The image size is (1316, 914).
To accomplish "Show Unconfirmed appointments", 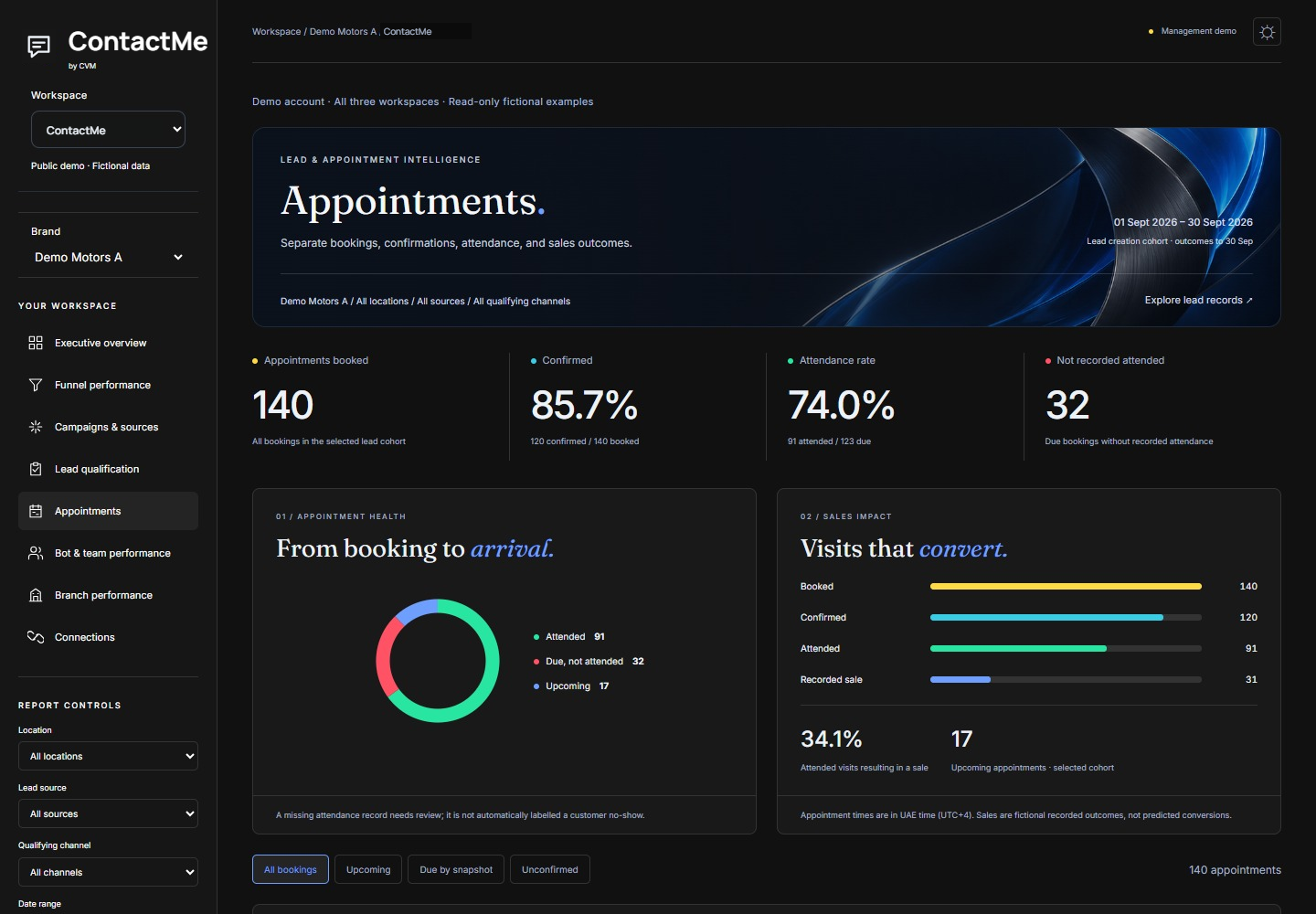I will [x=550, y=869].
